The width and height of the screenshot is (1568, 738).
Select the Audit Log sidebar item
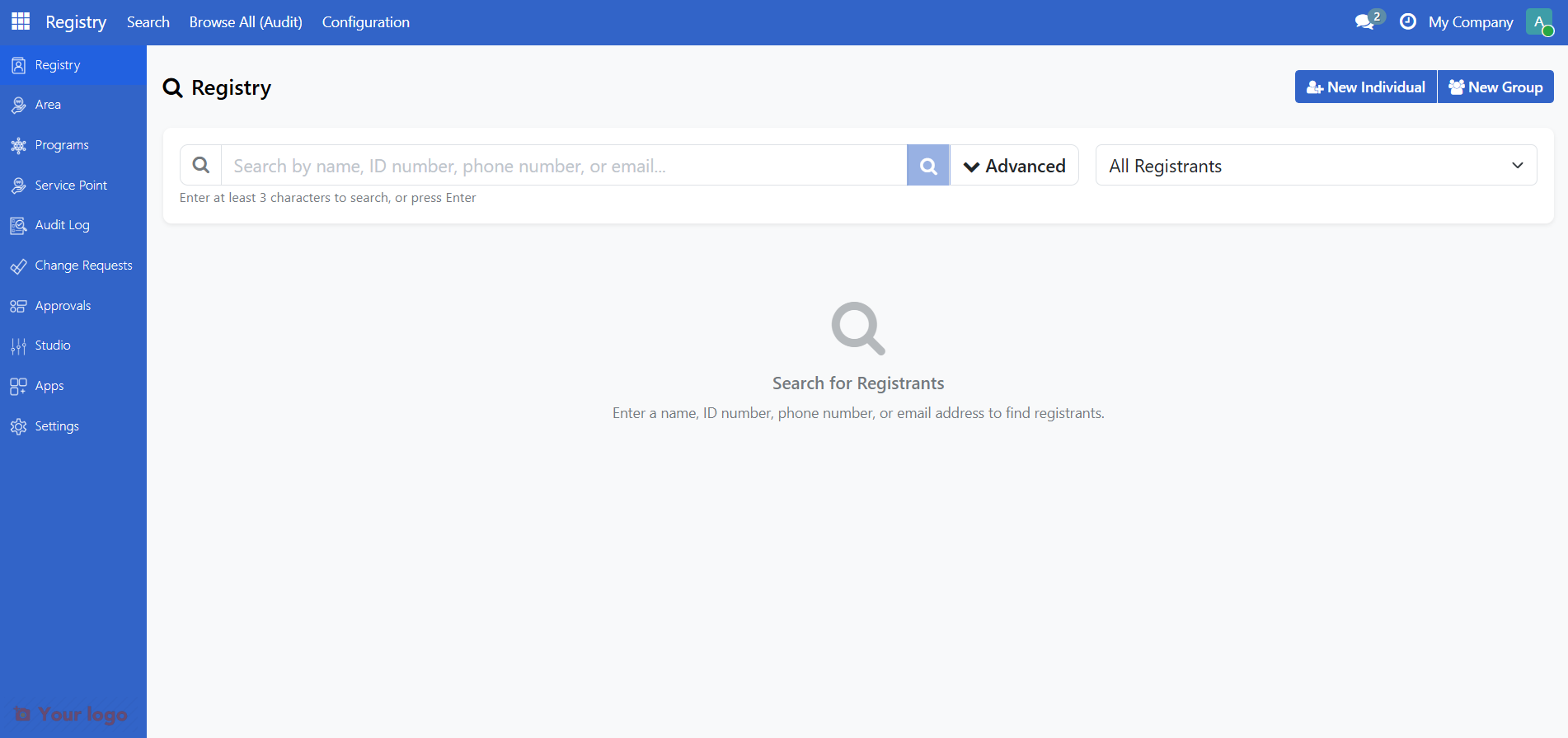73,225
